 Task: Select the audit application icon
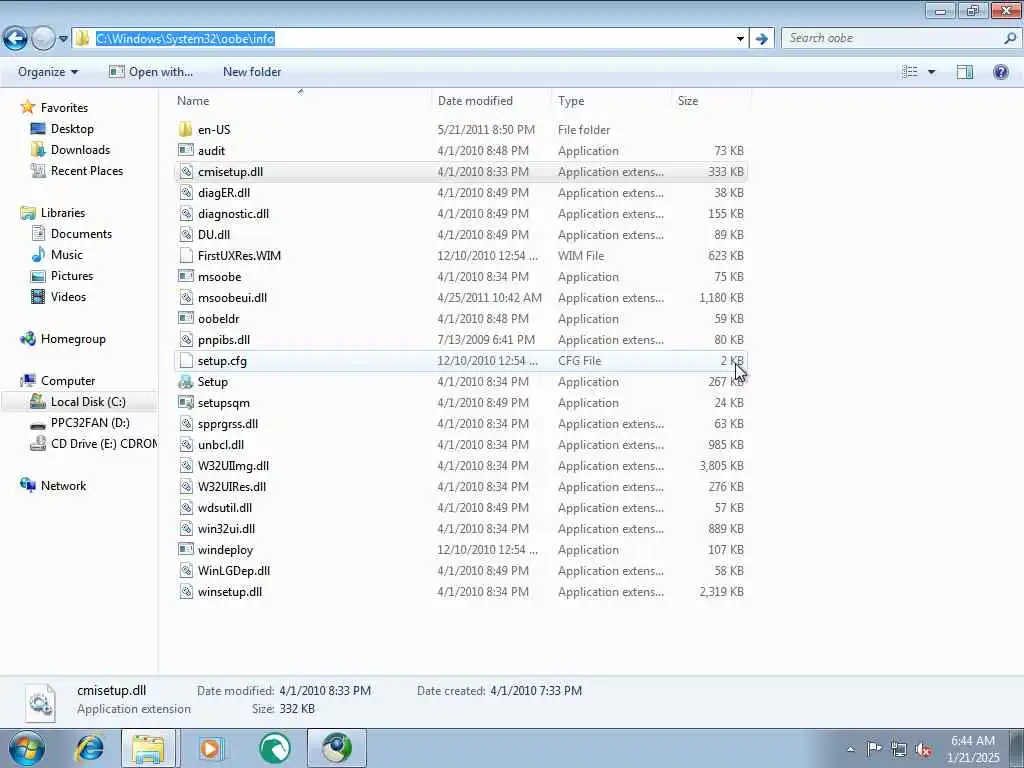coord(185,150)
